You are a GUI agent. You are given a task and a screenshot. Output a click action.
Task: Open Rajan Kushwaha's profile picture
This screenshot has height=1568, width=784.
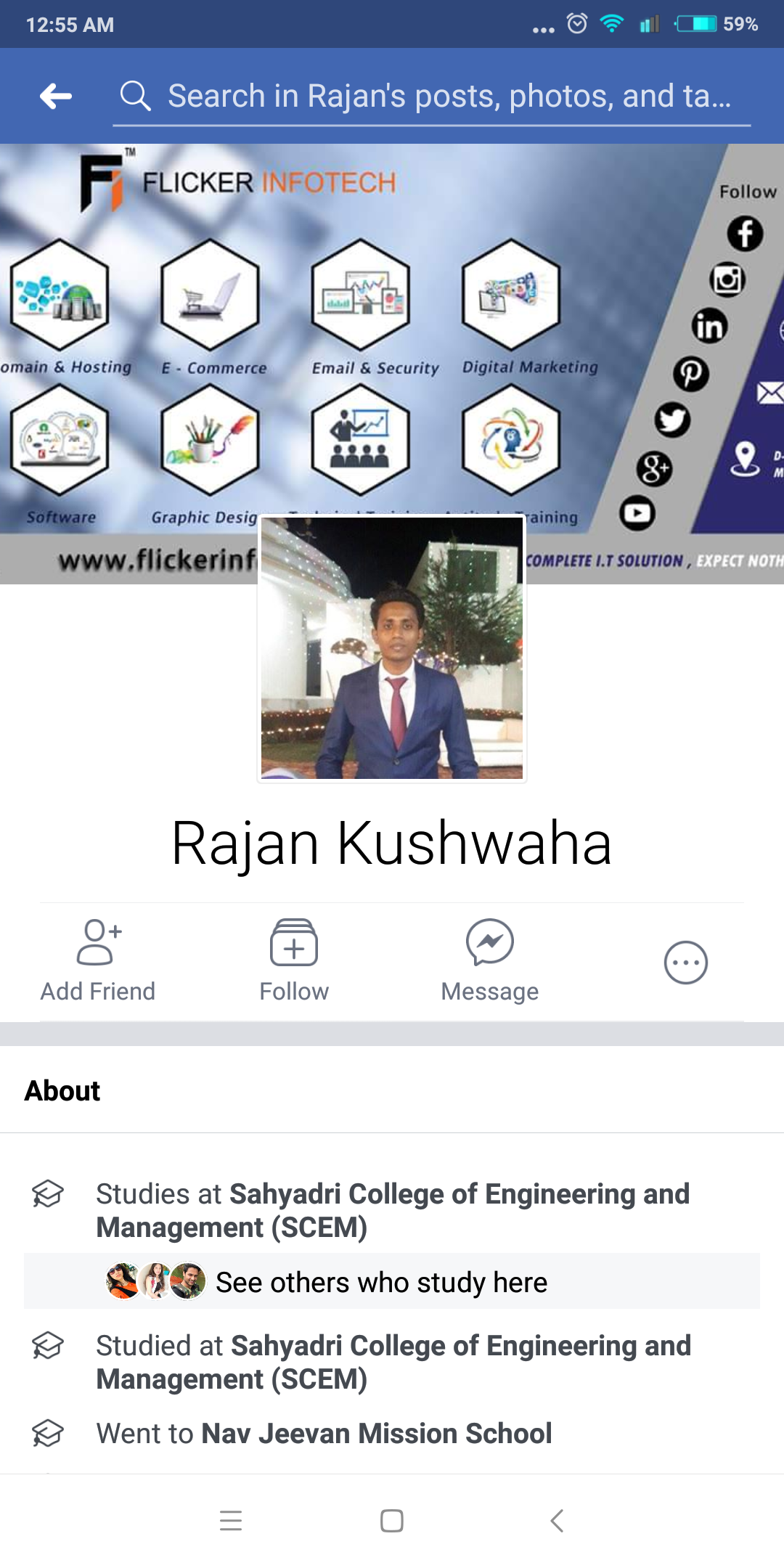(x=392, y=648)
